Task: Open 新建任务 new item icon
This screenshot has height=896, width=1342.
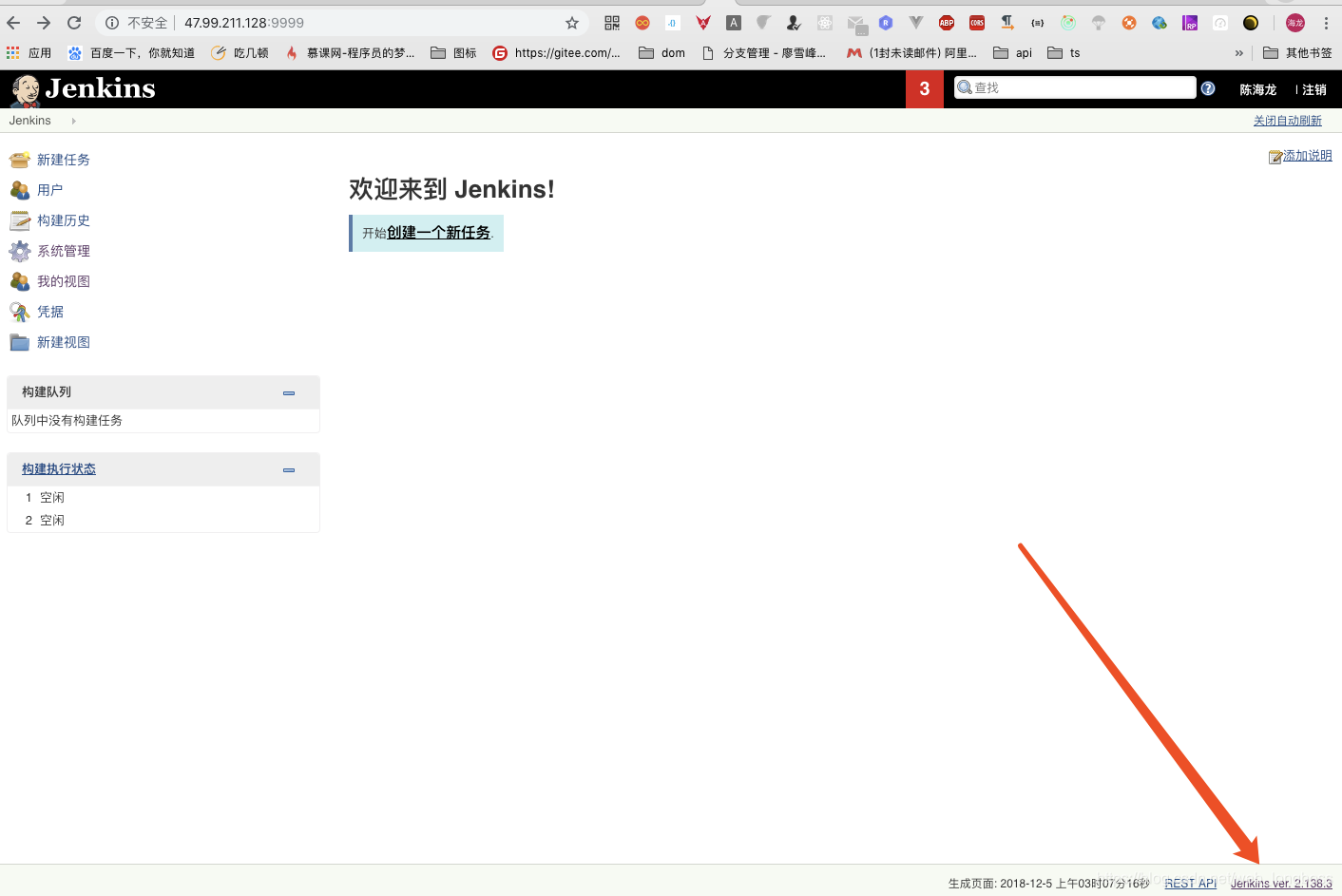Action: 20,160
